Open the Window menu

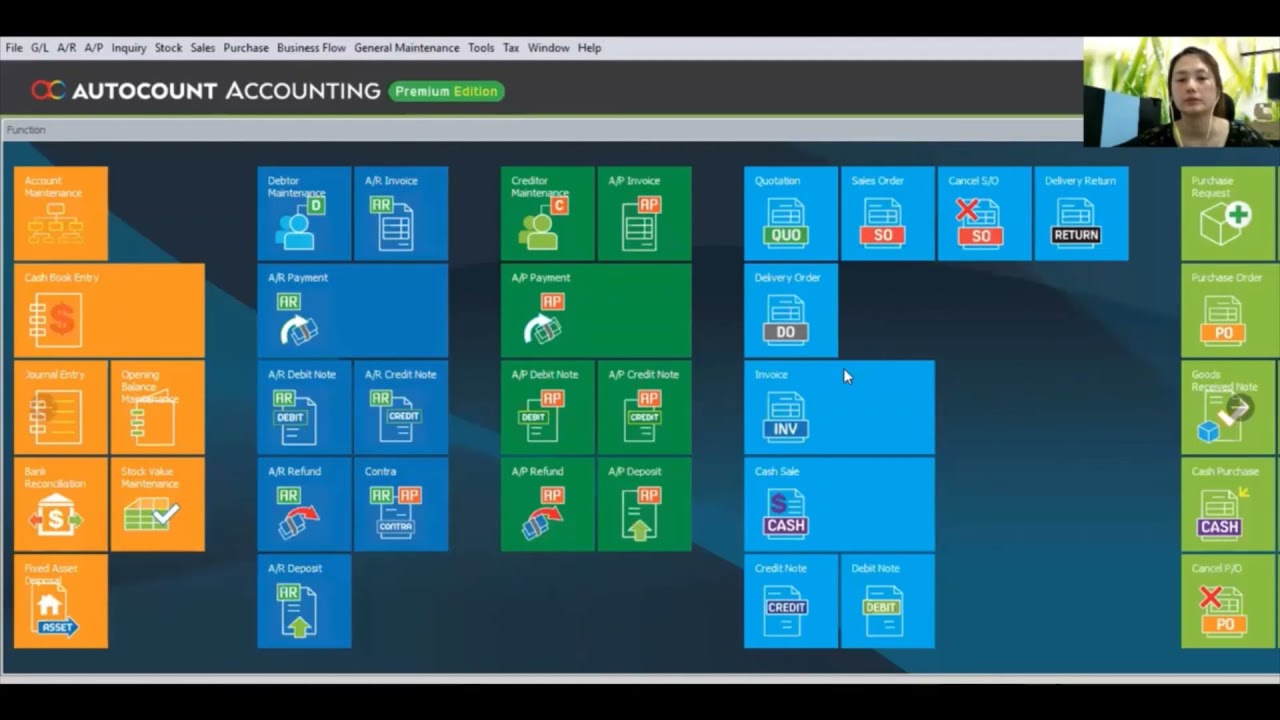click(x=549, y=48)
